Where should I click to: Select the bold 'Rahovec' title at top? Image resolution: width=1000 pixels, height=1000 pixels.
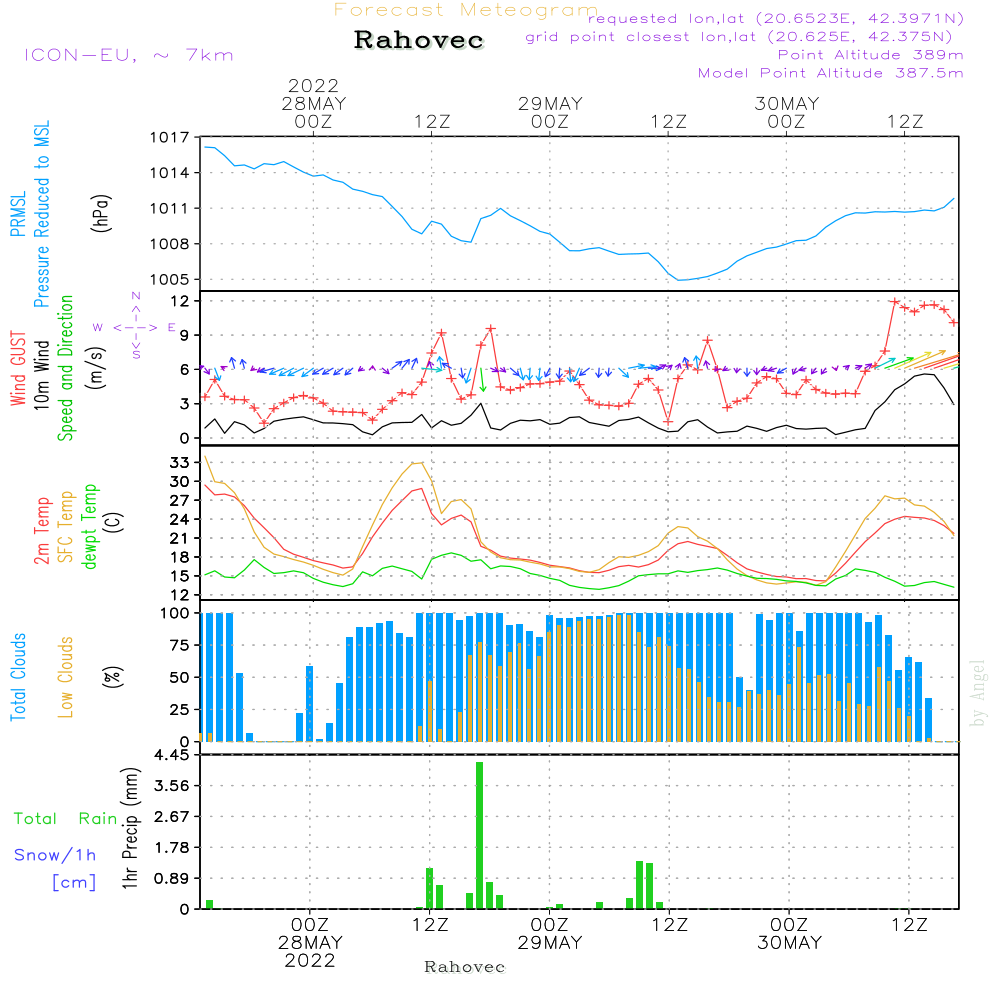pyautogui.click(x=419, y=40)
